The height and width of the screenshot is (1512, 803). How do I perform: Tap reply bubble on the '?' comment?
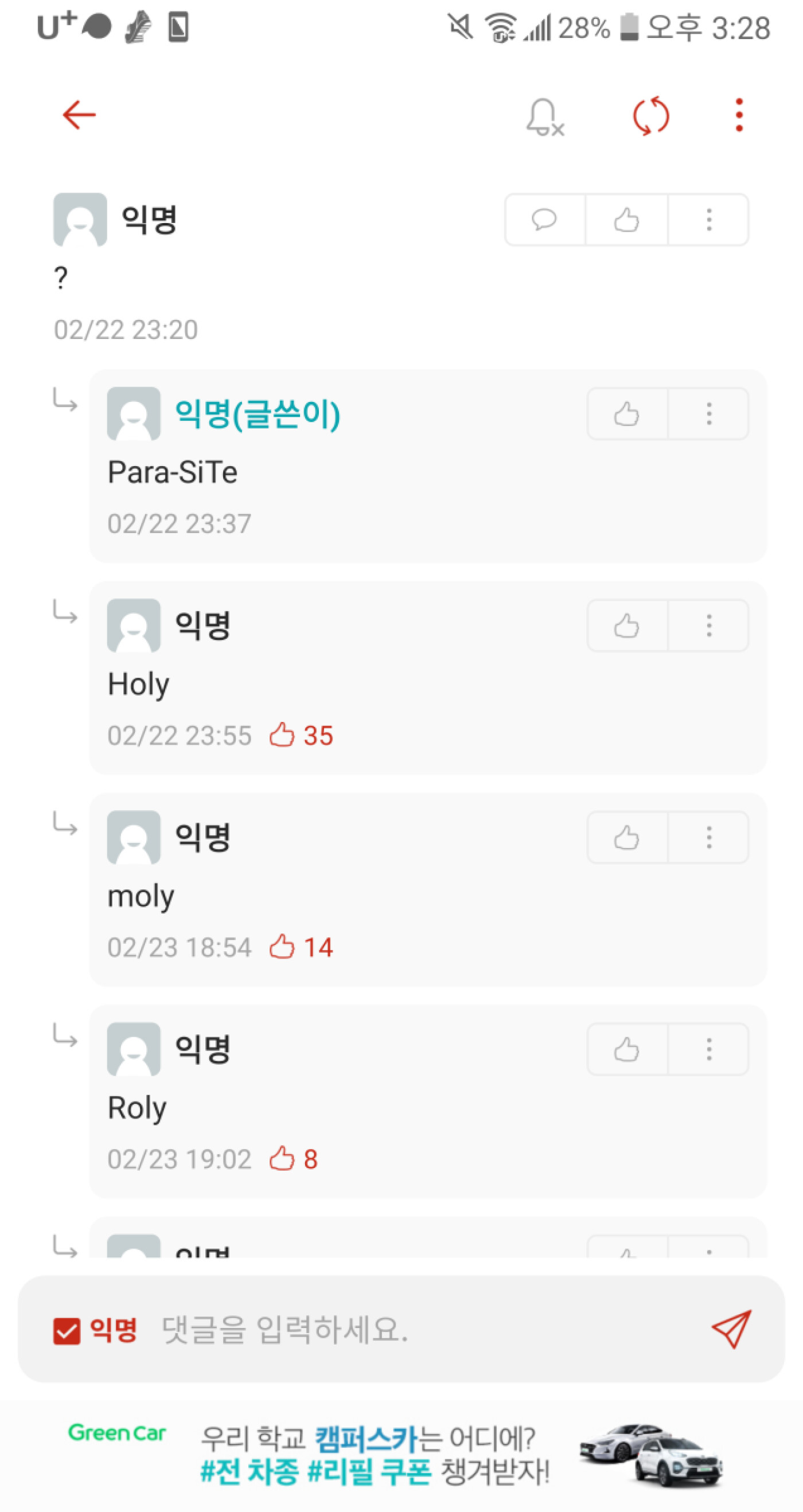tap(544, 220)
